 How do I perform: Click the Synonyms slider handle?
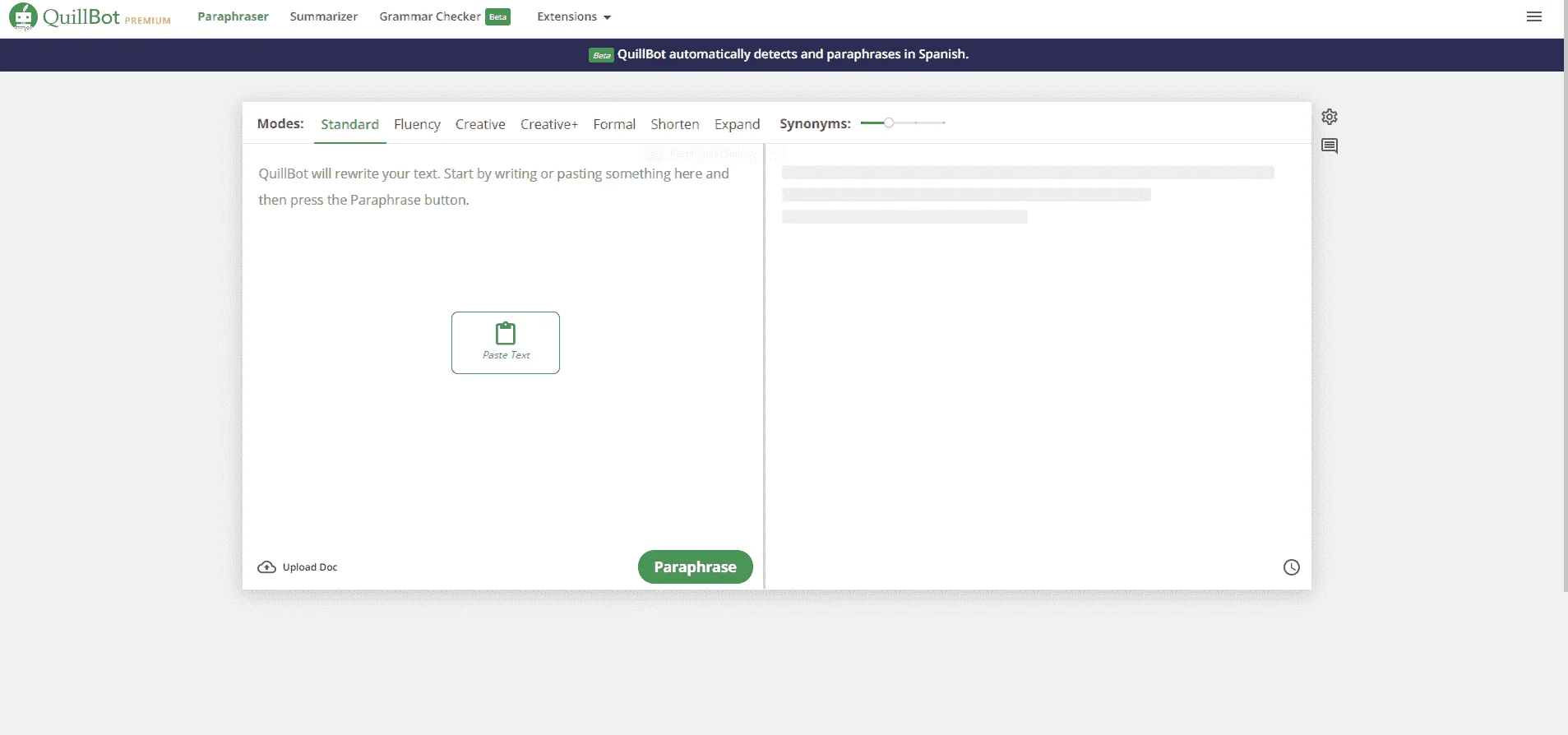tap(889, 122)
